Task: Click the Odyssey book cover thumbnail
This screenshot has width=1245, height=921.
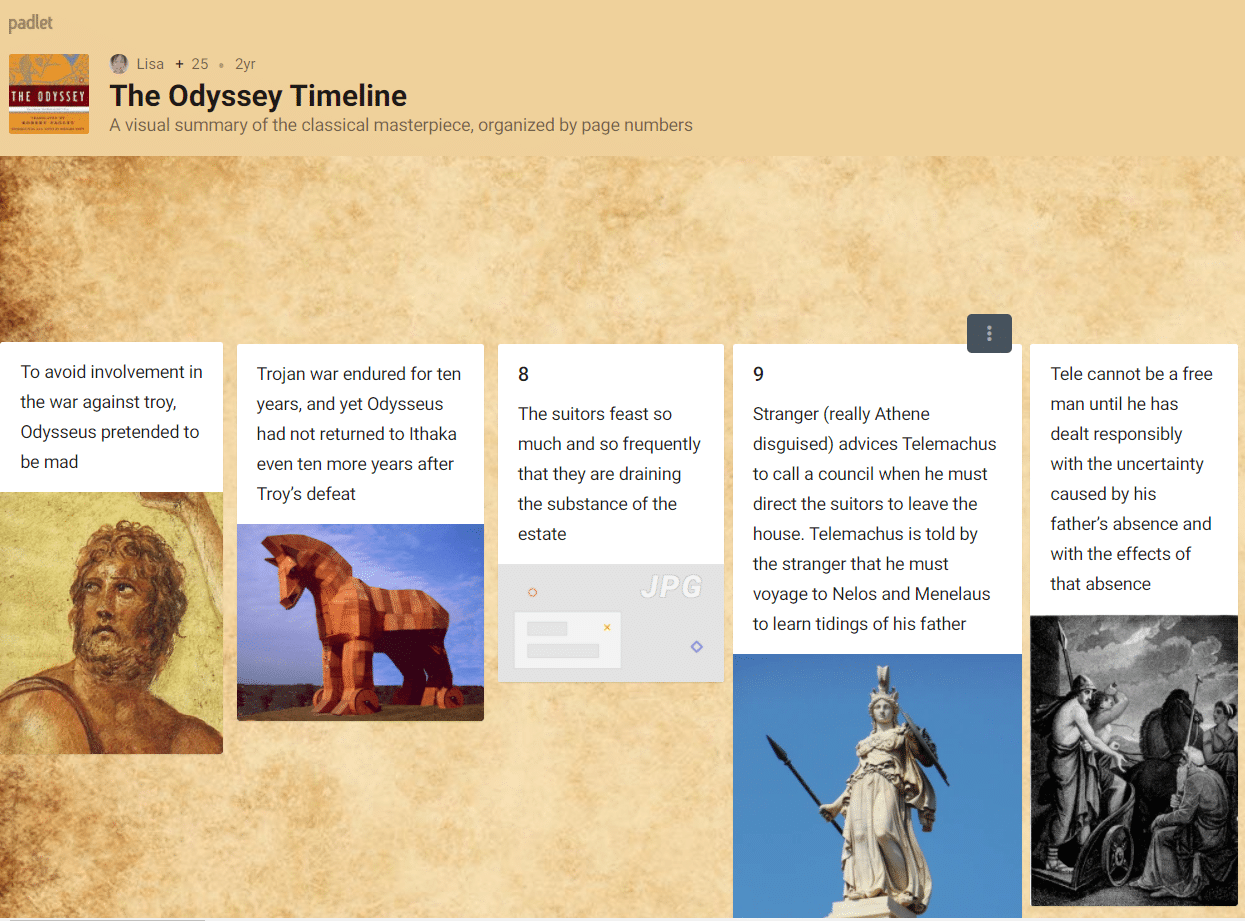Action: click(49, 94)
